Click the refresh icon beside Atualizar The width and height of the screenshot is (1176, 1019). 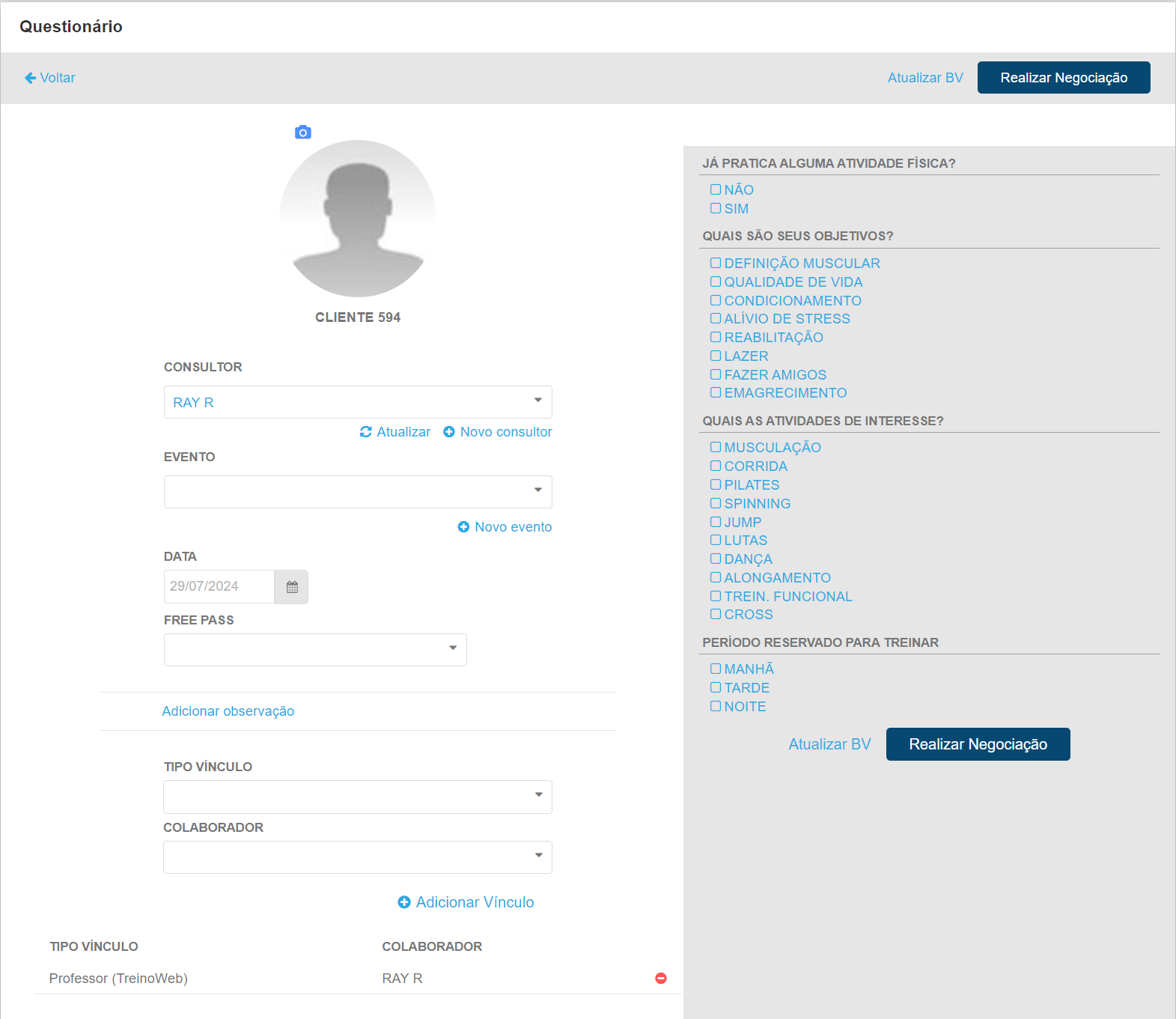coord(365,432)
